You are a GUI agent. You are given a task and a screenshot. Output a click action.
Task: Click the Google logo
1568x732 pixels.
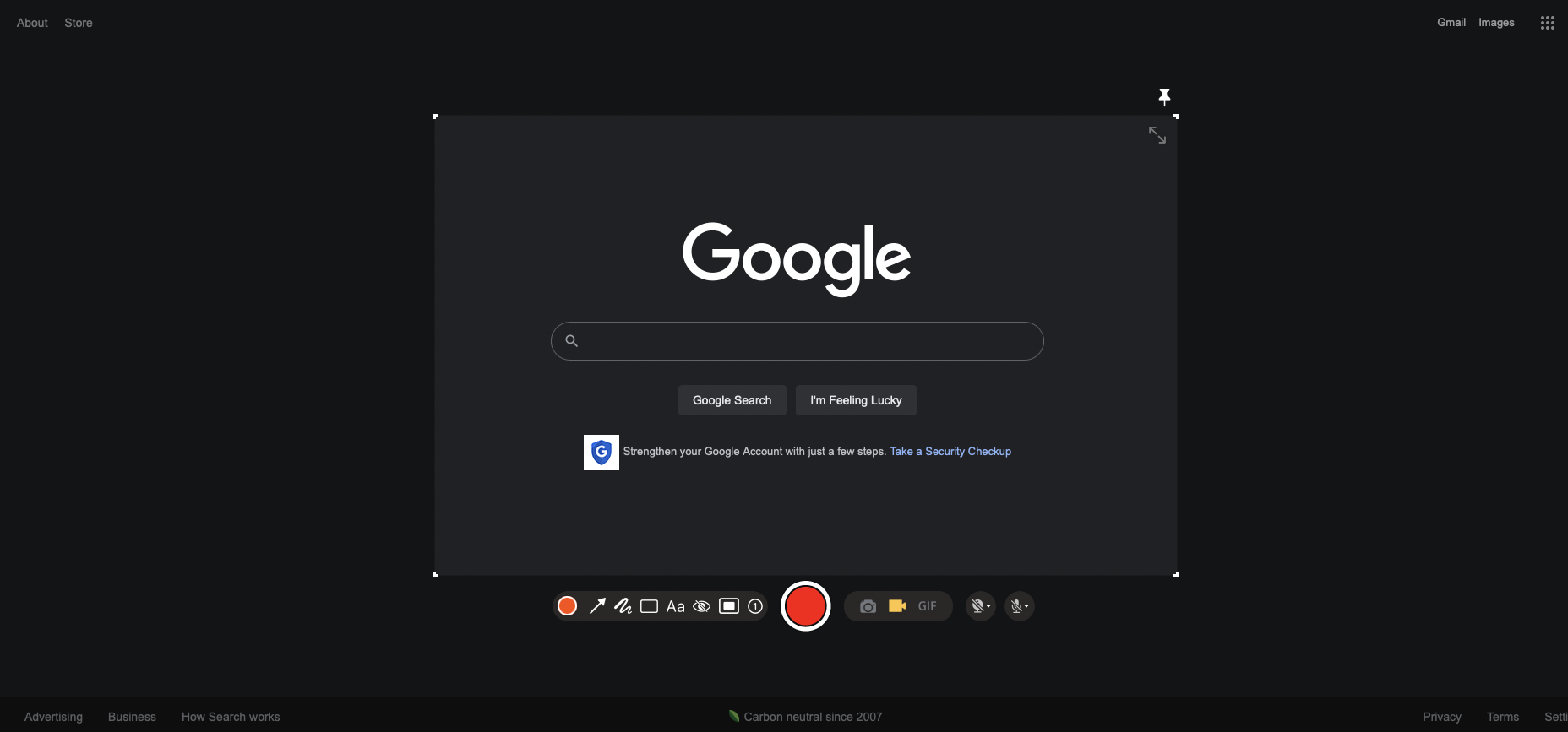point(797,259)
